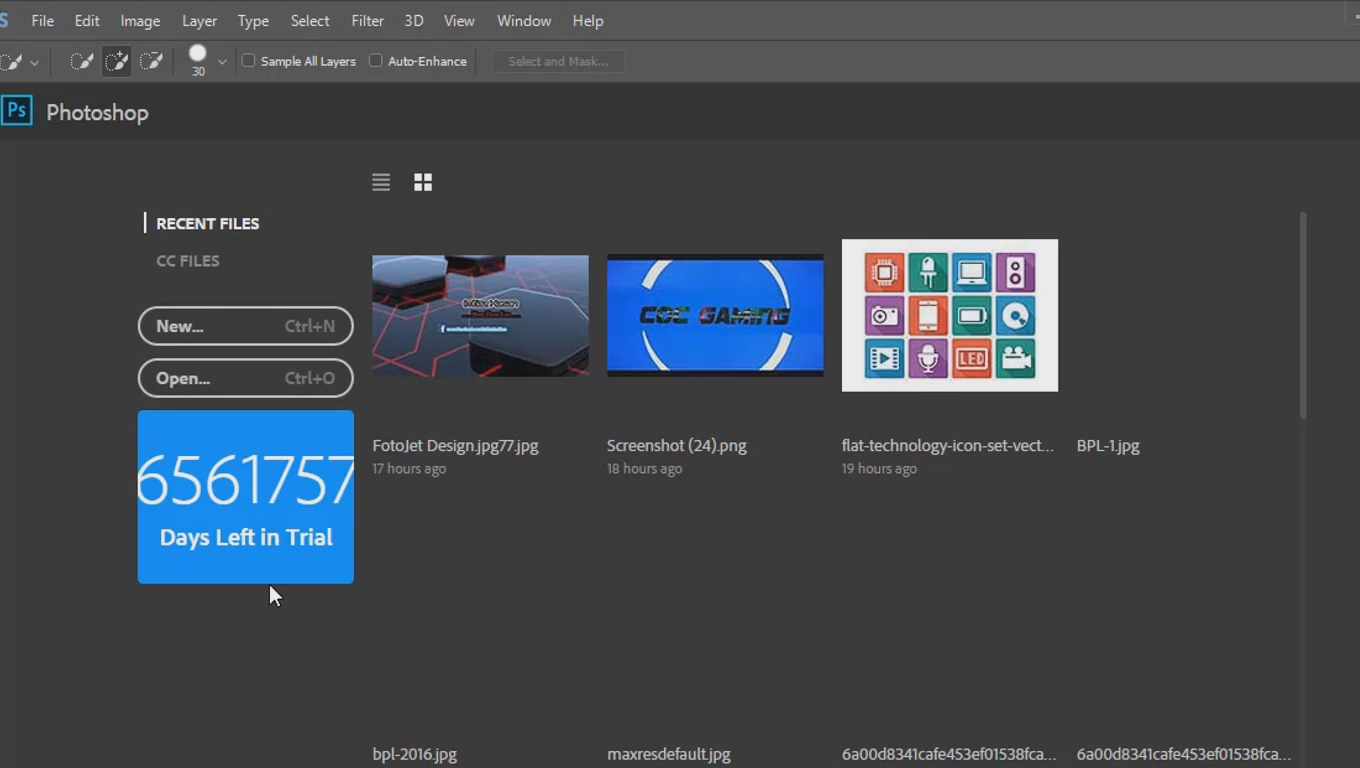1360x768 pixels.
Task: Expand the brush picker dropdown arrow
Action: [x=222, y=62]
